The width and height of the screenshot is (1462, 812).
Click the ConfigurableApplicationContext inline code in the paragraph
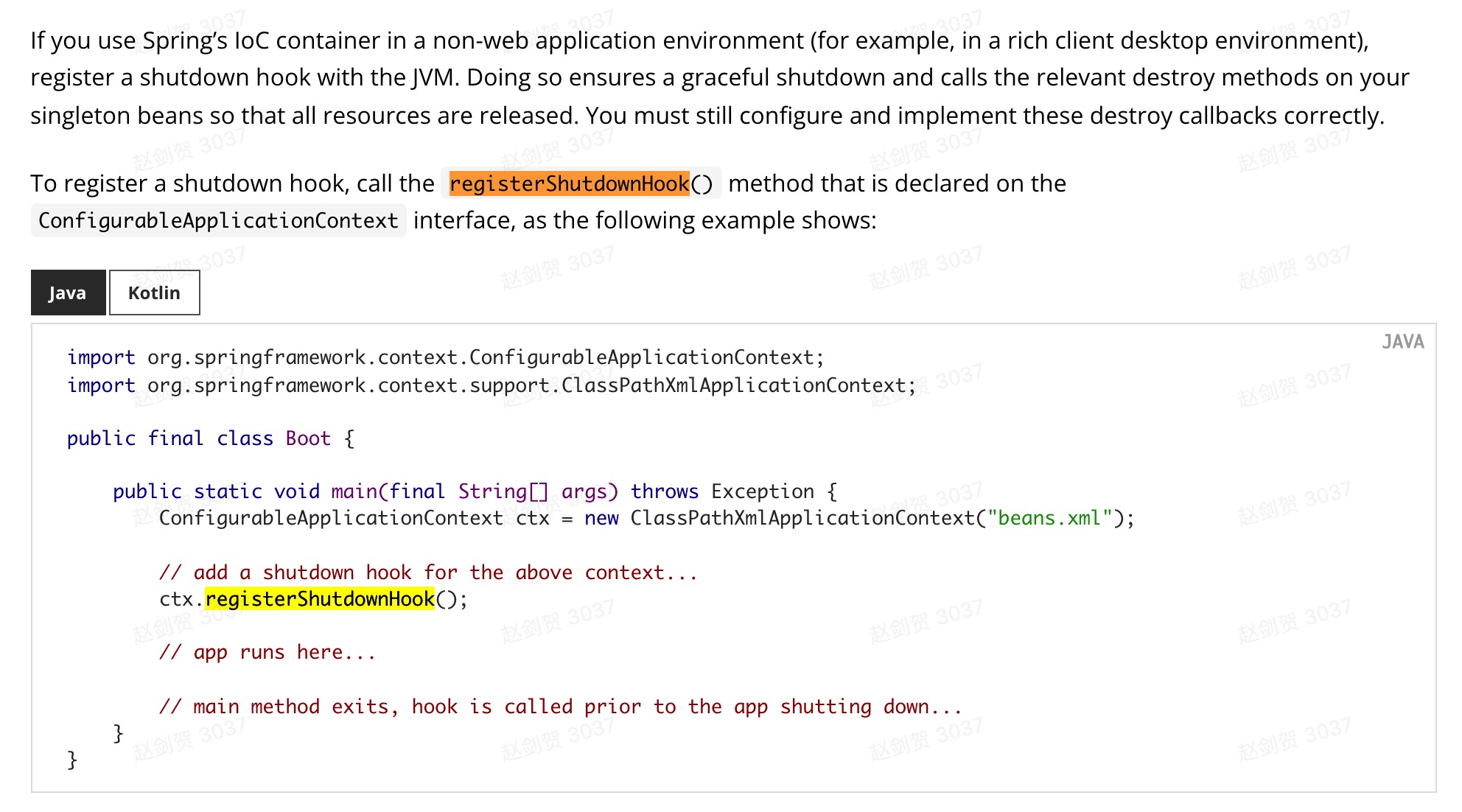[218, 220]
